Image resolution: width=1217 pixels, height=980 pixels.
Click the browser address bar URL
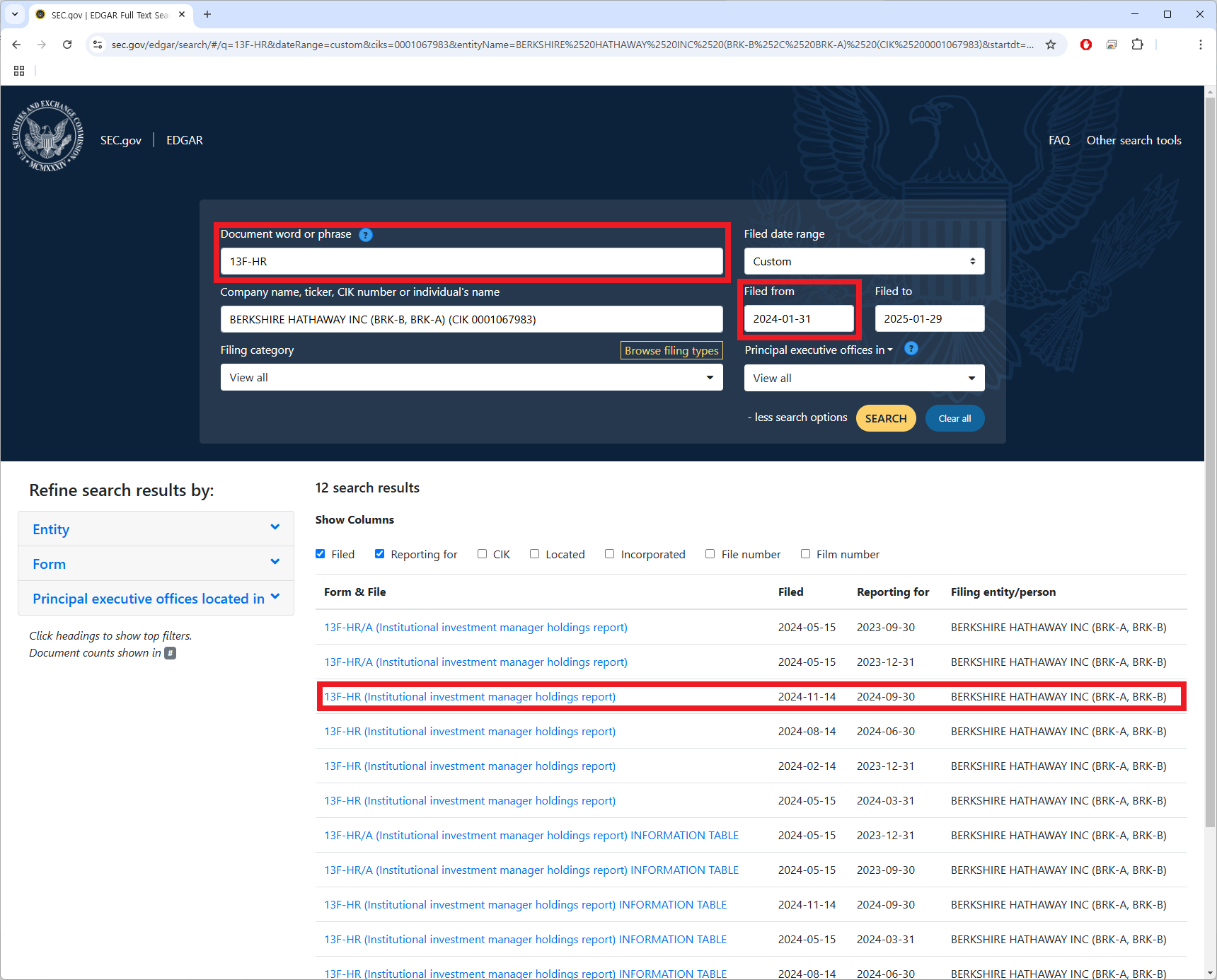pyautogui.click(x=572, y=45)
